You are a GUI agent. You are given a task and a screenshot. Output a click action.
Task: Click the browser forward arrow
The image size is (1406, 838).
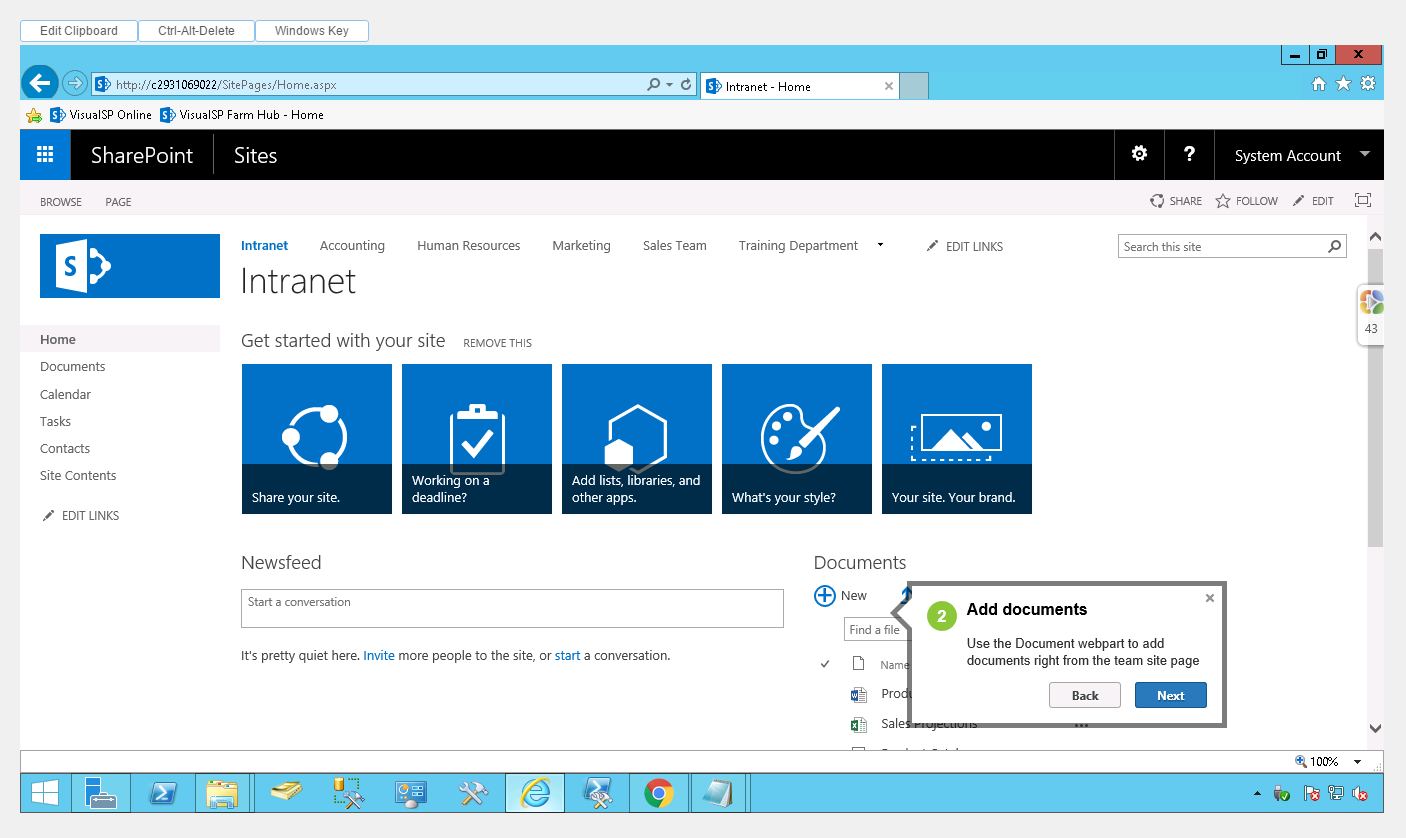[x=74, y=83]
